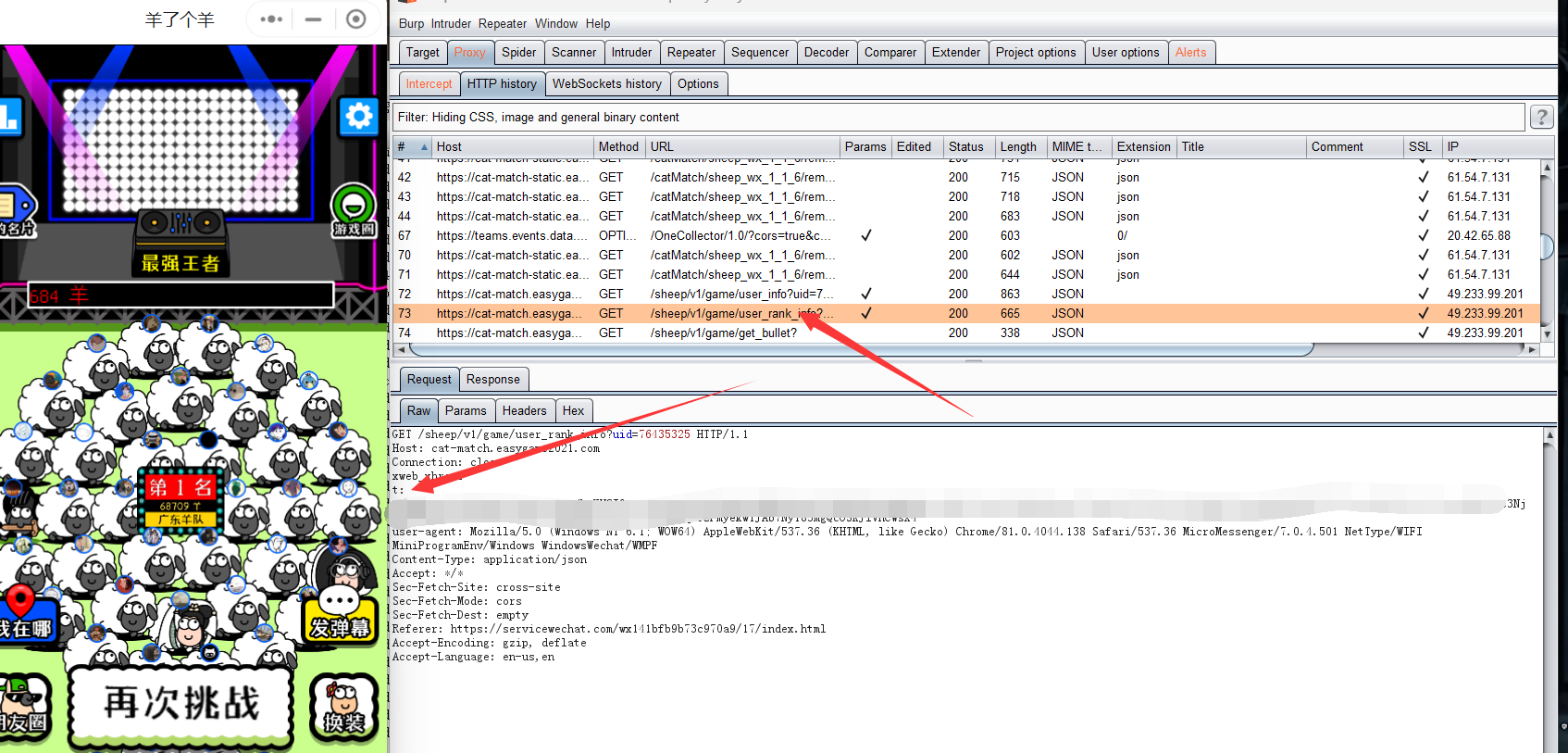Click the Params checkmark in row 67
Image resolution: width=1568 pixels, height=753 pixels.
tap(865, 235)
